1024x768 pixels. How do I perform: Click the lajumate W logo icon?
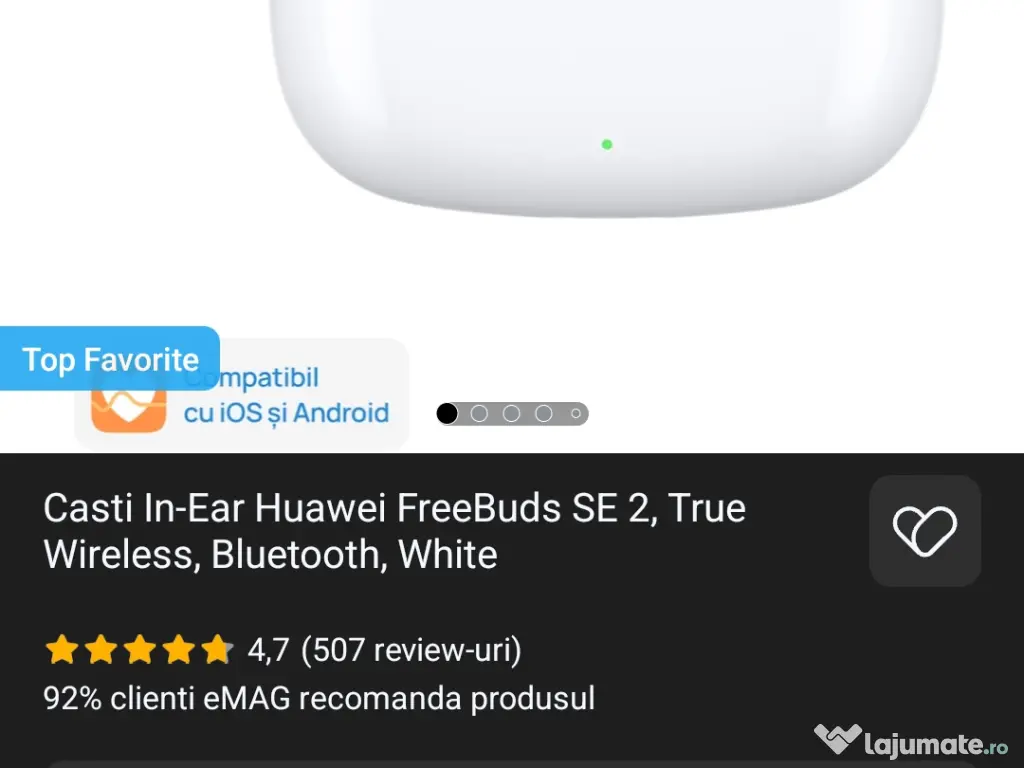pos(838,739)
